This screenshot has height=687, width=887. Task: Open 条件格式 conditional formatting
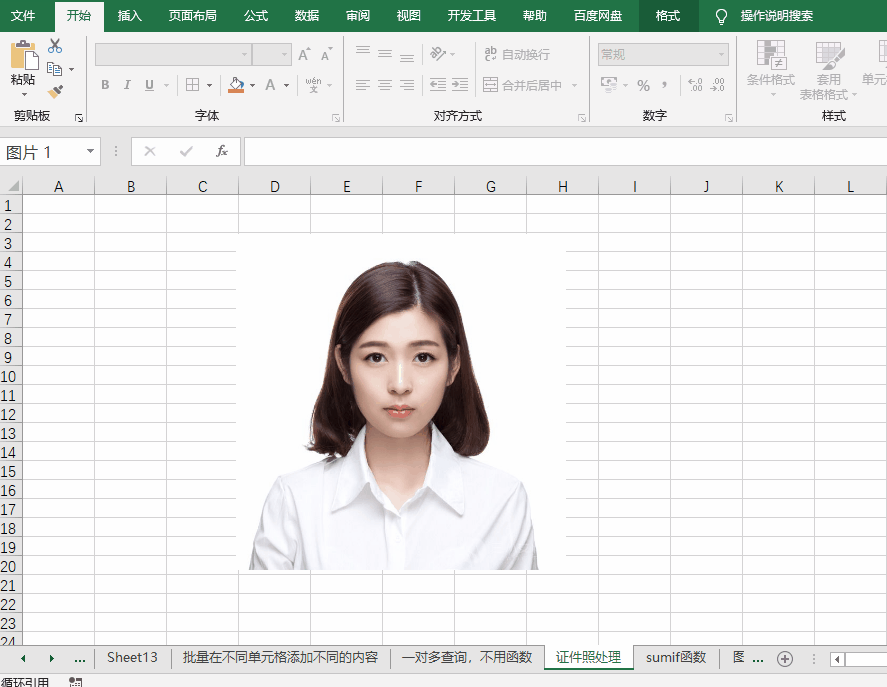click(x=770, y=68)
